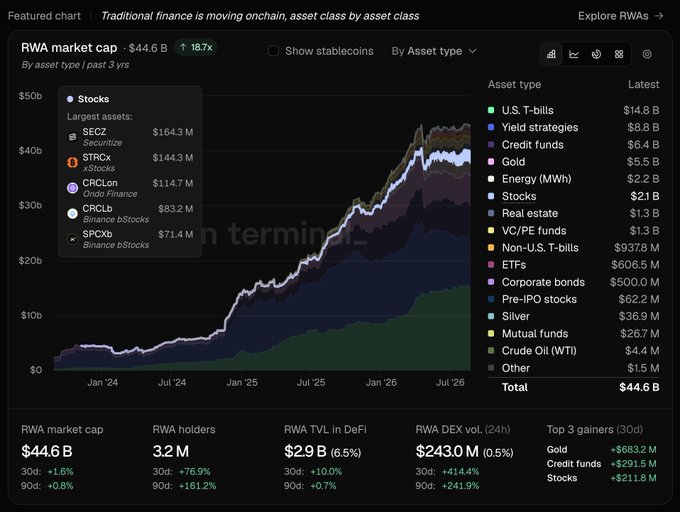Switch to grid tile view
The height and width of the screenshot is (512, 680).
point(619,54)
